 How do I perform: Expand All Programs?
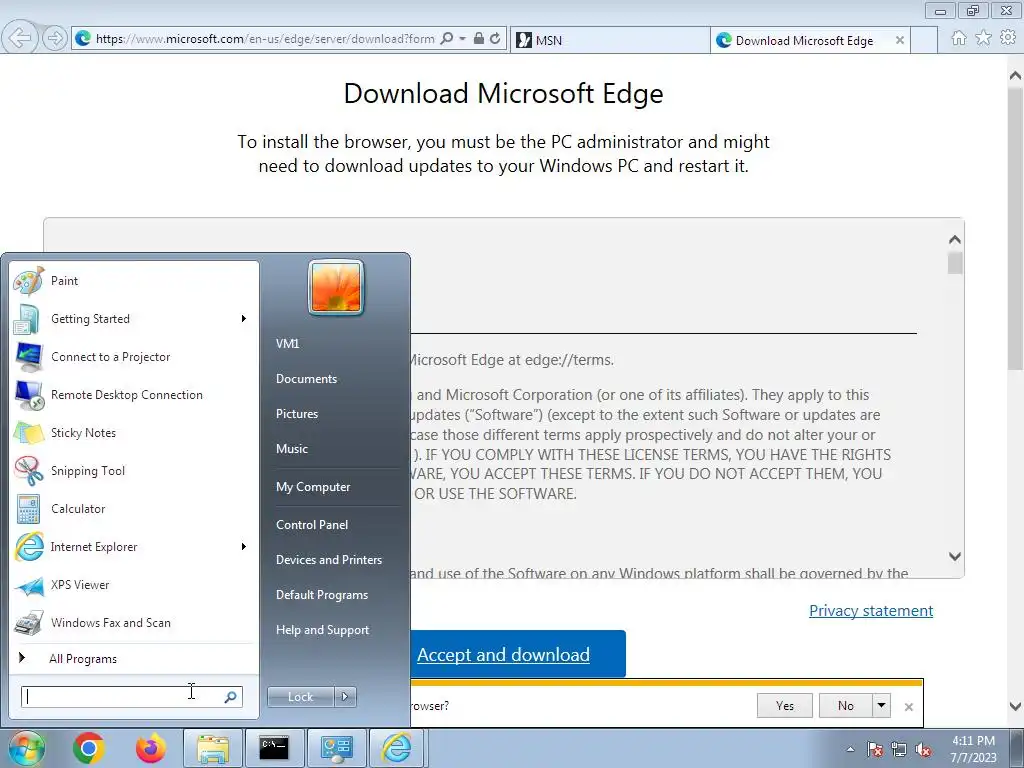pos(133,658)
